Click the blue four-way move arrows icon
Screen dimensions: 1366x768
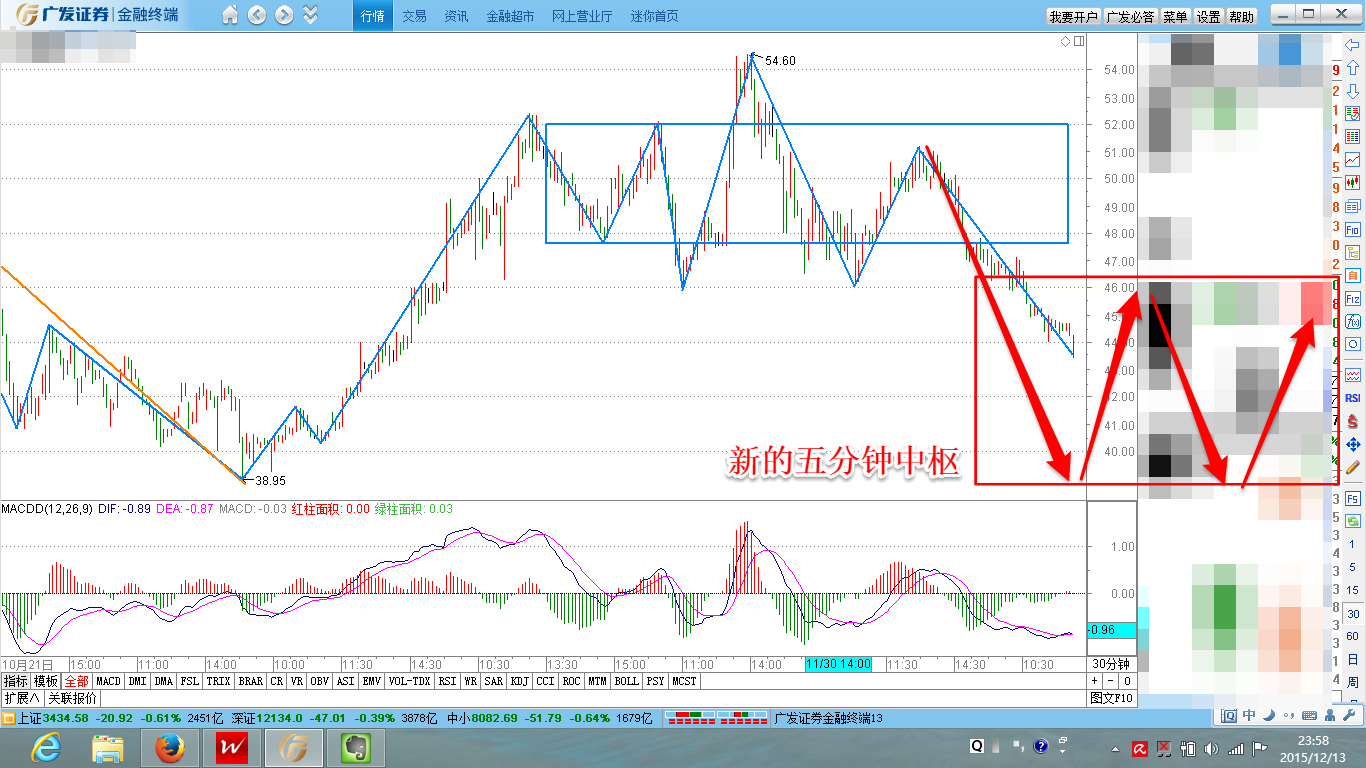point(1352,443)
